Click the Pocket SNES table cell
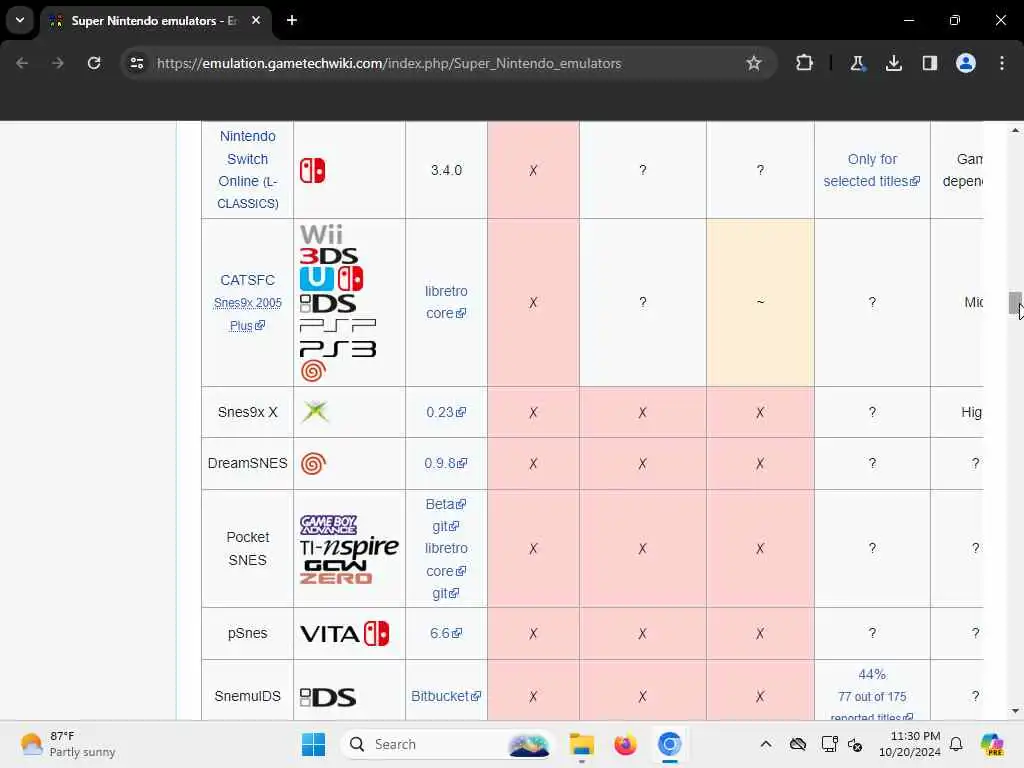1024x768 pixels. tap(248, 549)
